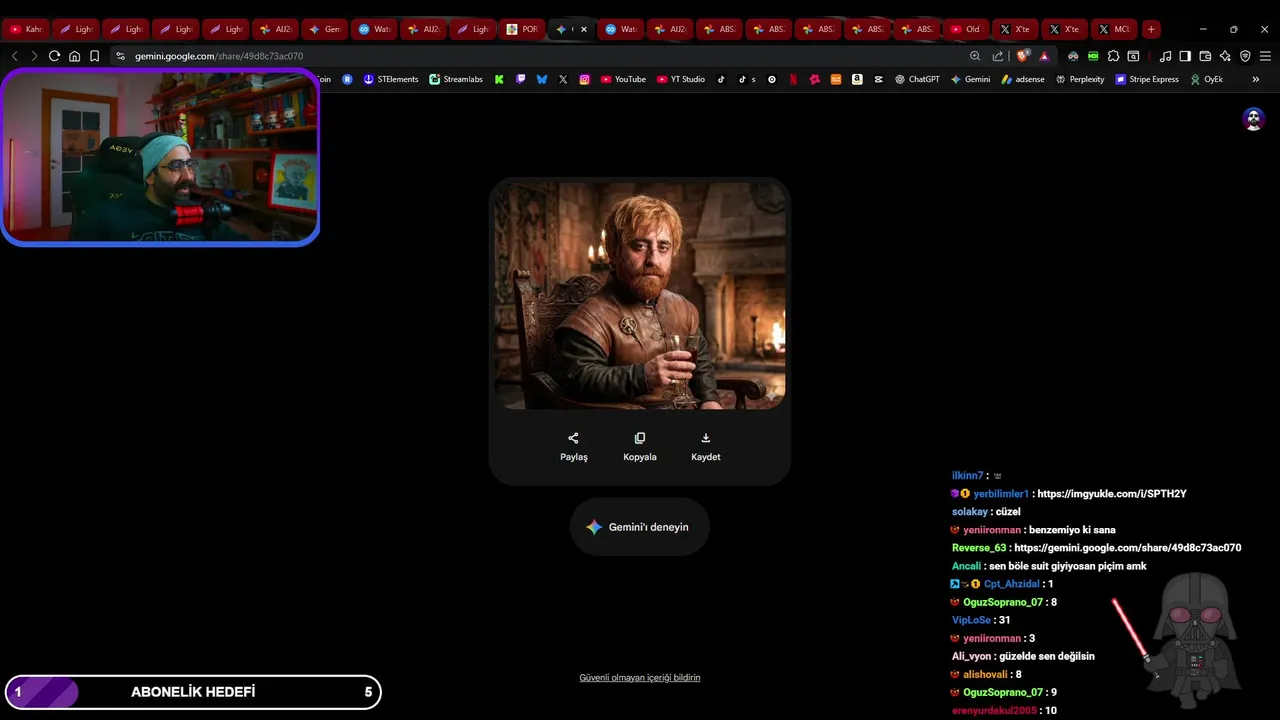Click Güvenli olmayan içeriği bildirin link
Screen dimensions: 1280x720
click(x=640, y=678)
